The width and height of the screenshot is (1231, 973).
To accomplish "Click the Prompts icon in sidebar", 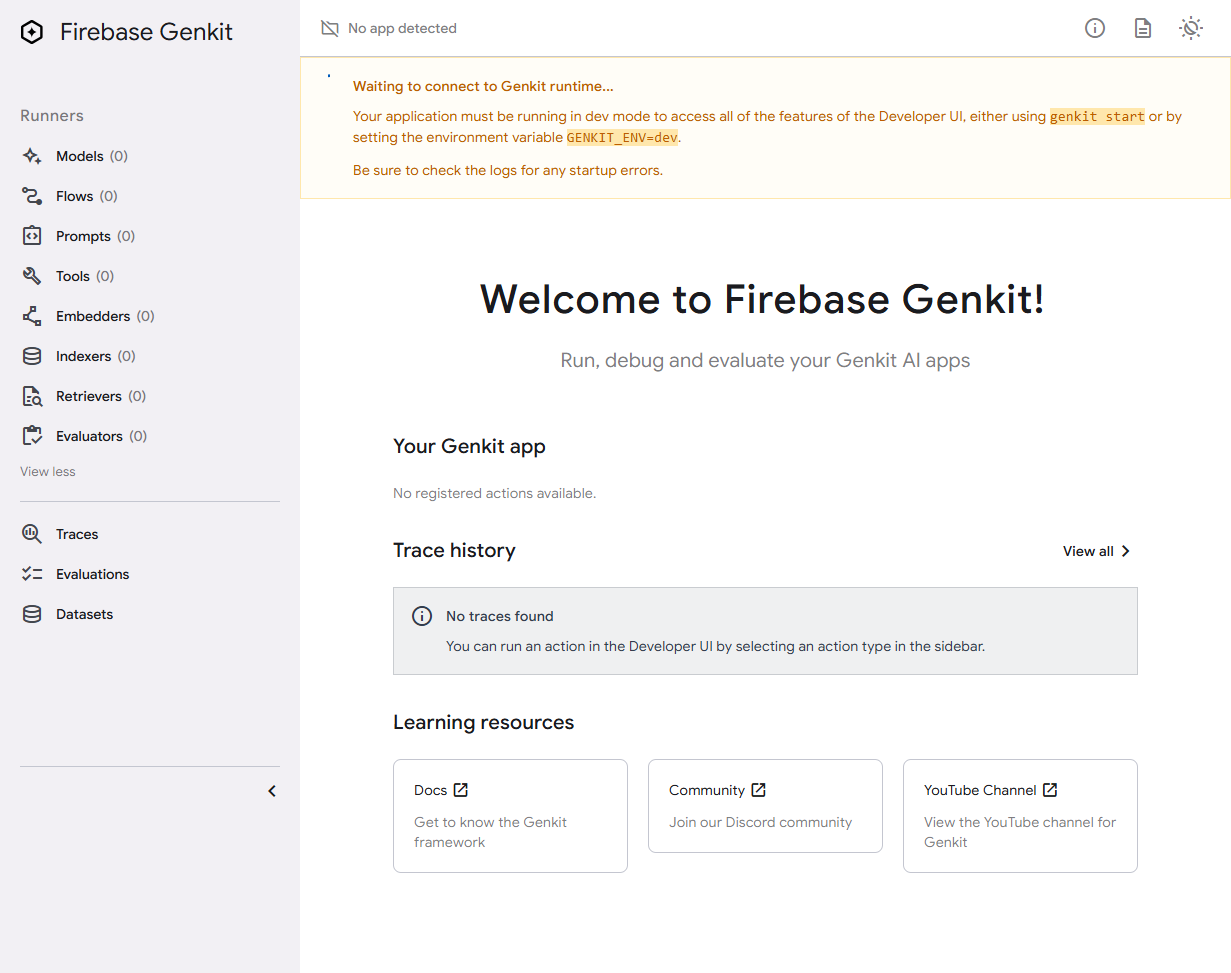I will click(x=32, y=236).
